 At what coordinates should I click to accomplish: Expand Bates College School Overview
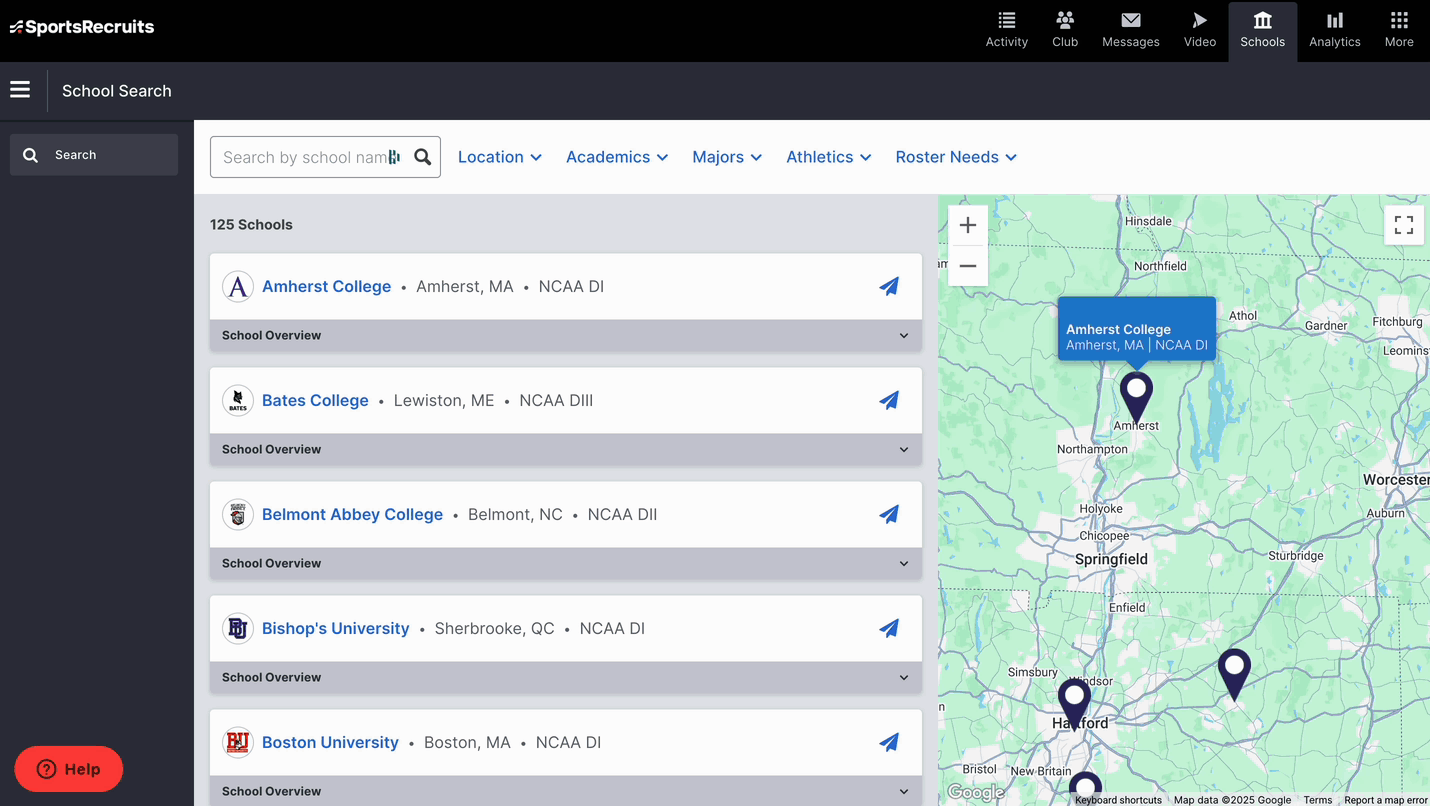(x=566, y=449)
